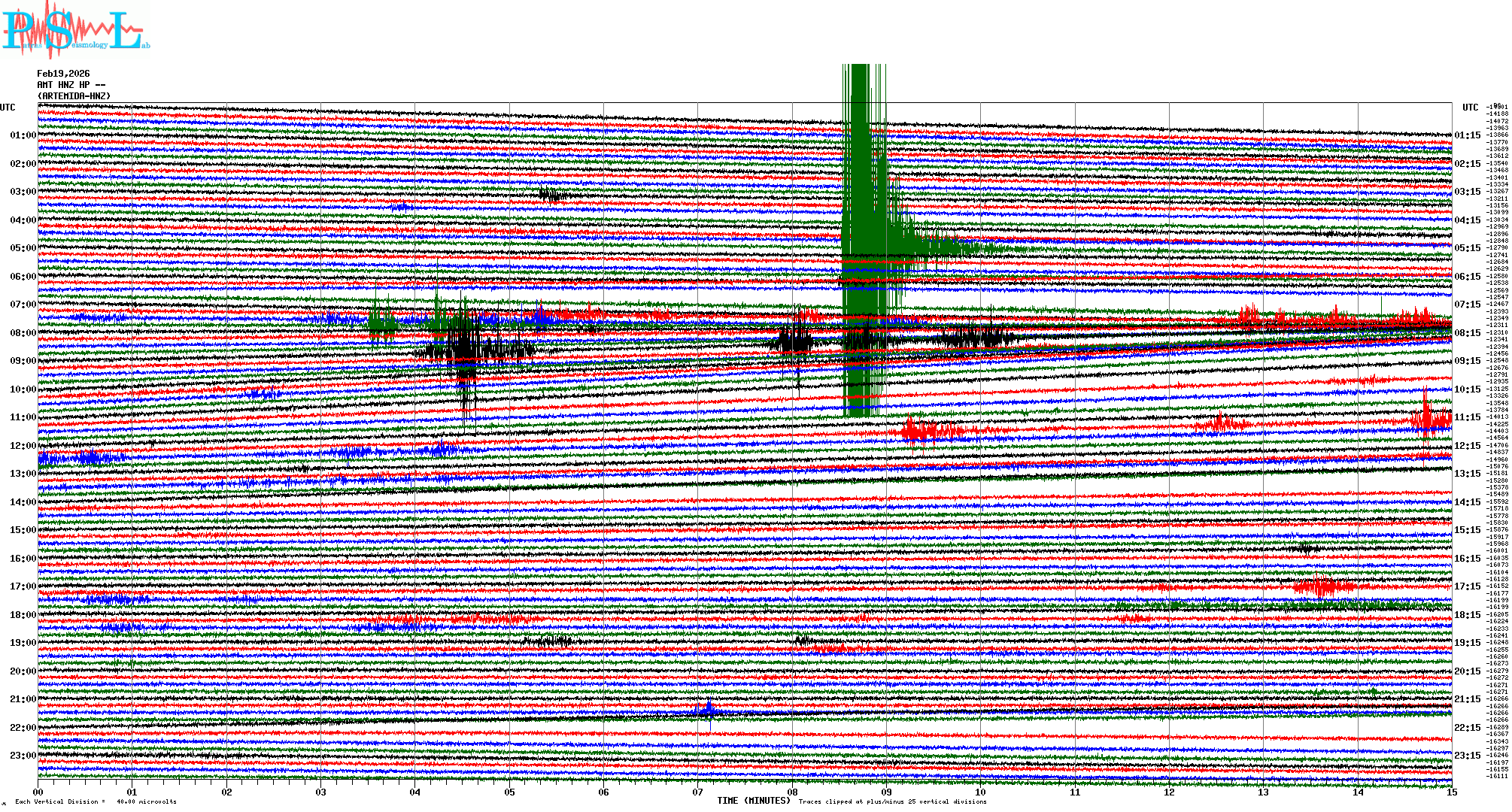Click minute 09 on the bottom time axis
Image resolution: width=1512 pixels, height=812 pixels.
(x=886, y=792)
